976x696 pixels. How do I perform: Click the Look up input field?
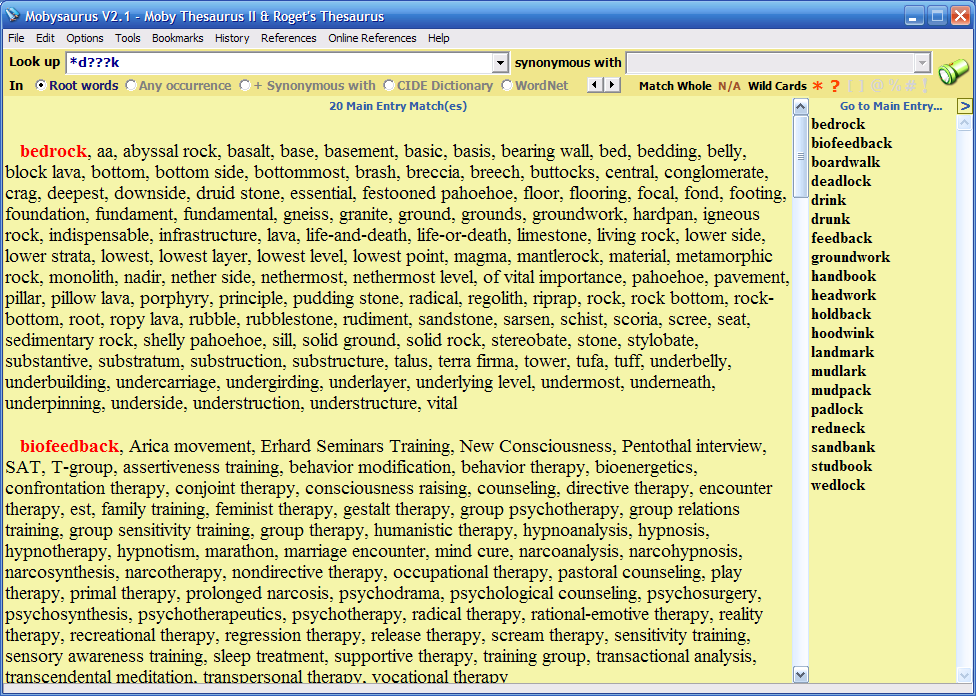click(x=279, y=63)
